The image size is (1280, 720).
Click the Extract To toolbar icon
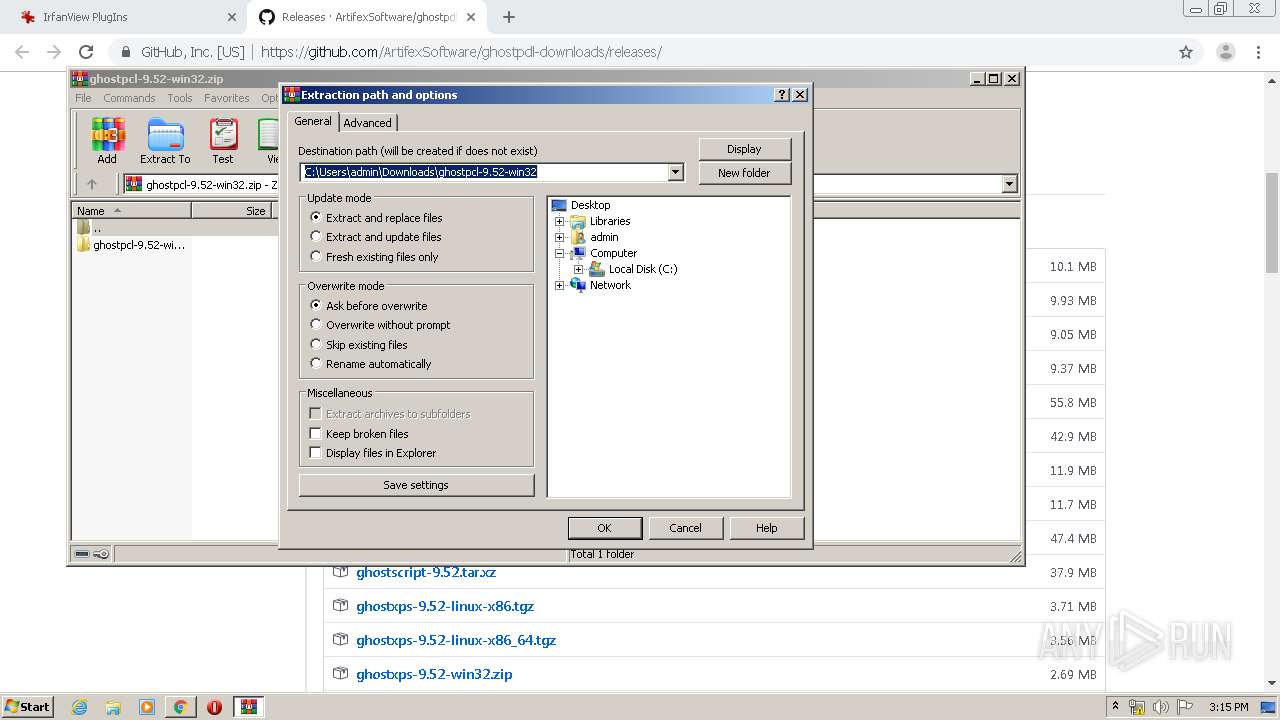point(165,141)
